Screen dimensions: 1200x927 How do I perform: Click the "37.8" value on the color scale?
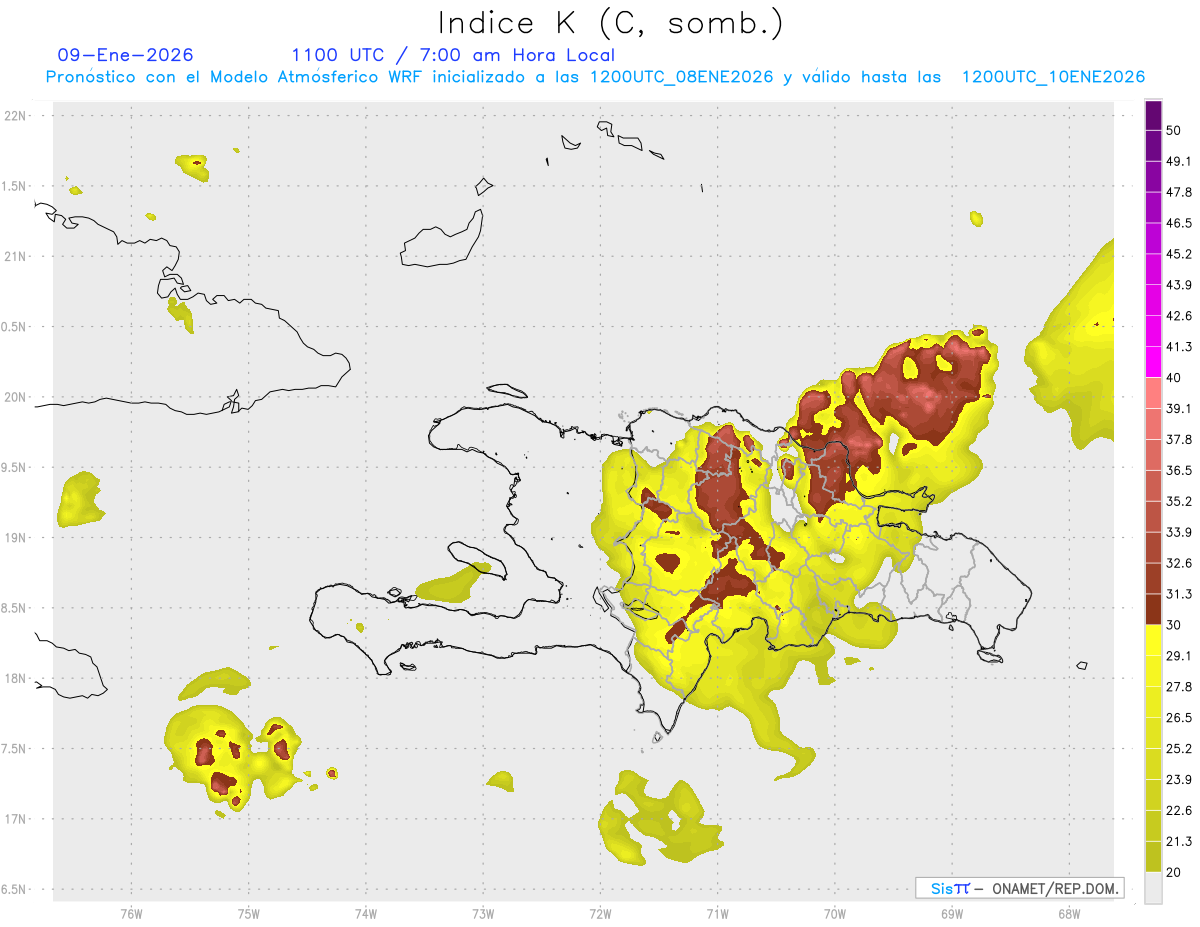pos(1179,439)
